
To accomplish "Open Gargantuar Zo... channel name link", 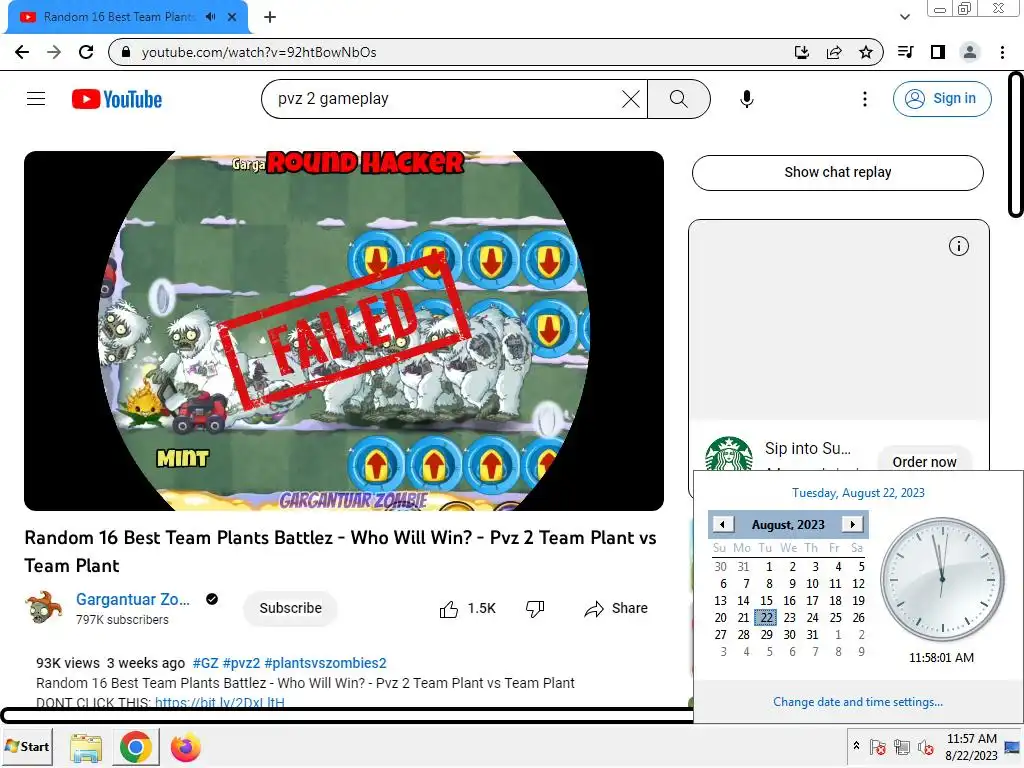I will (x=133, y=600).
